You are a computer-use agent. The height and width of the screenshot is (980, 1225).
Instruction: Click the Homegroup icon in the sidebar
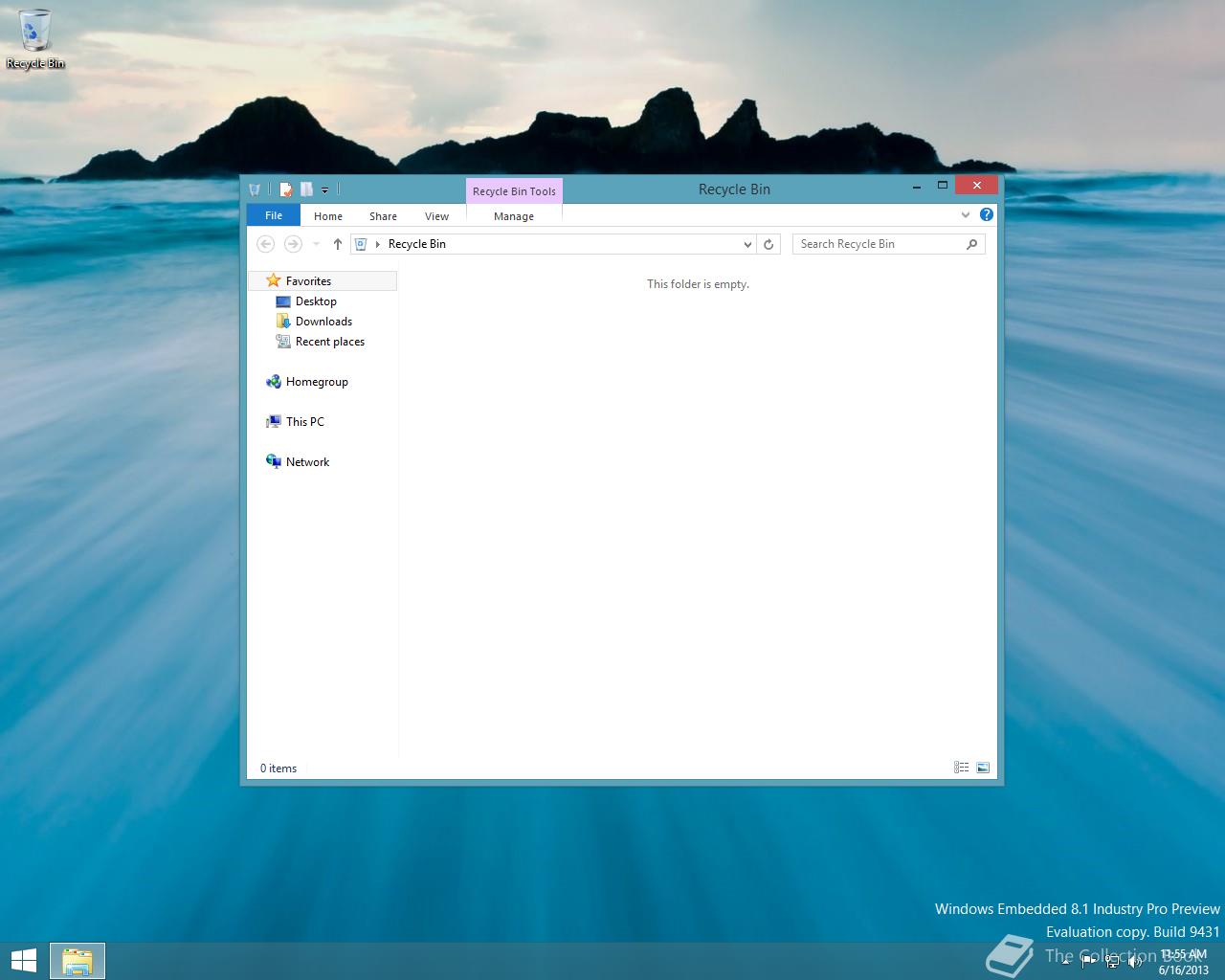274,382
